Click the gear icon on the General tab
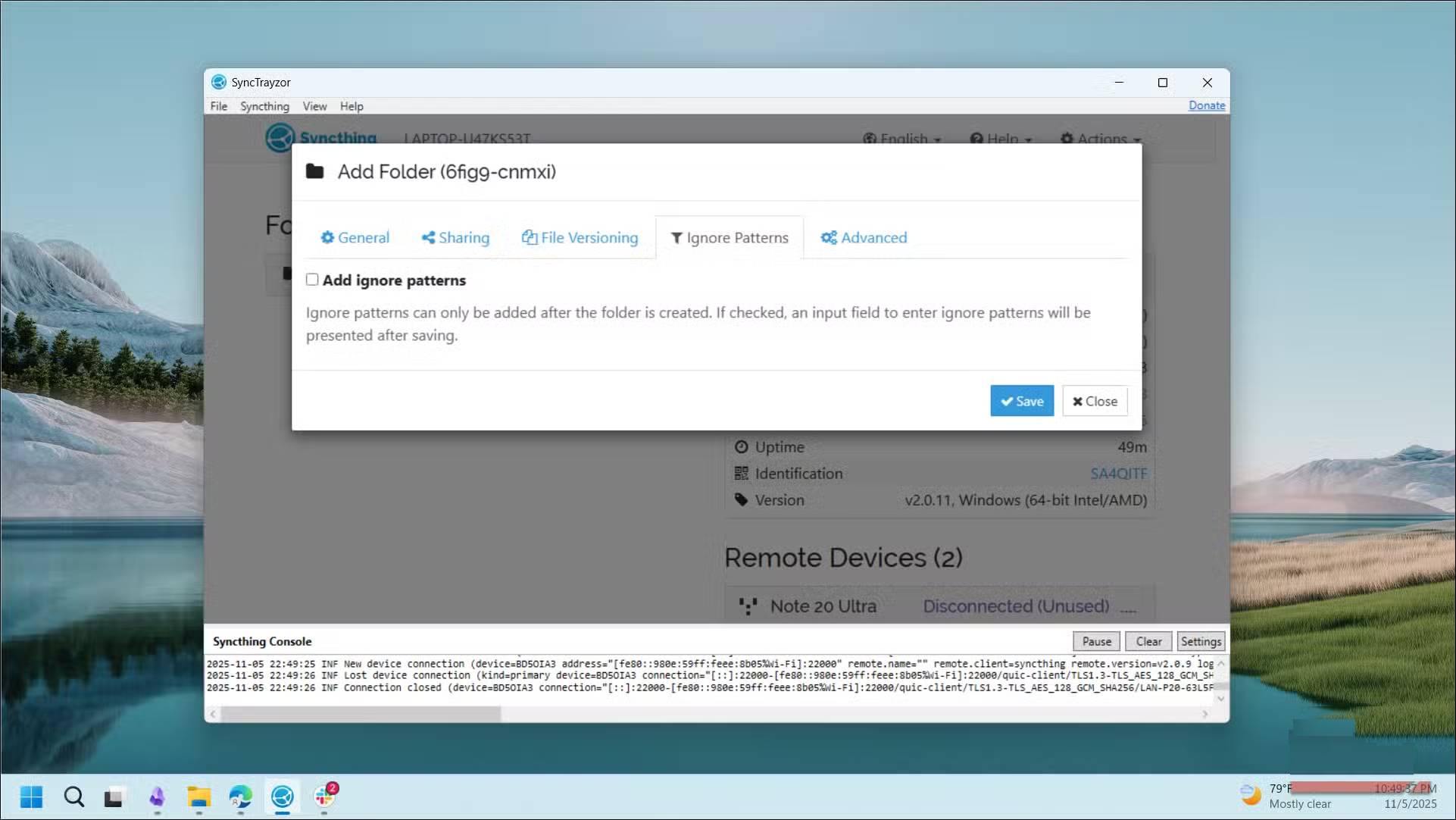1456x820 pixels. (329, 237)
